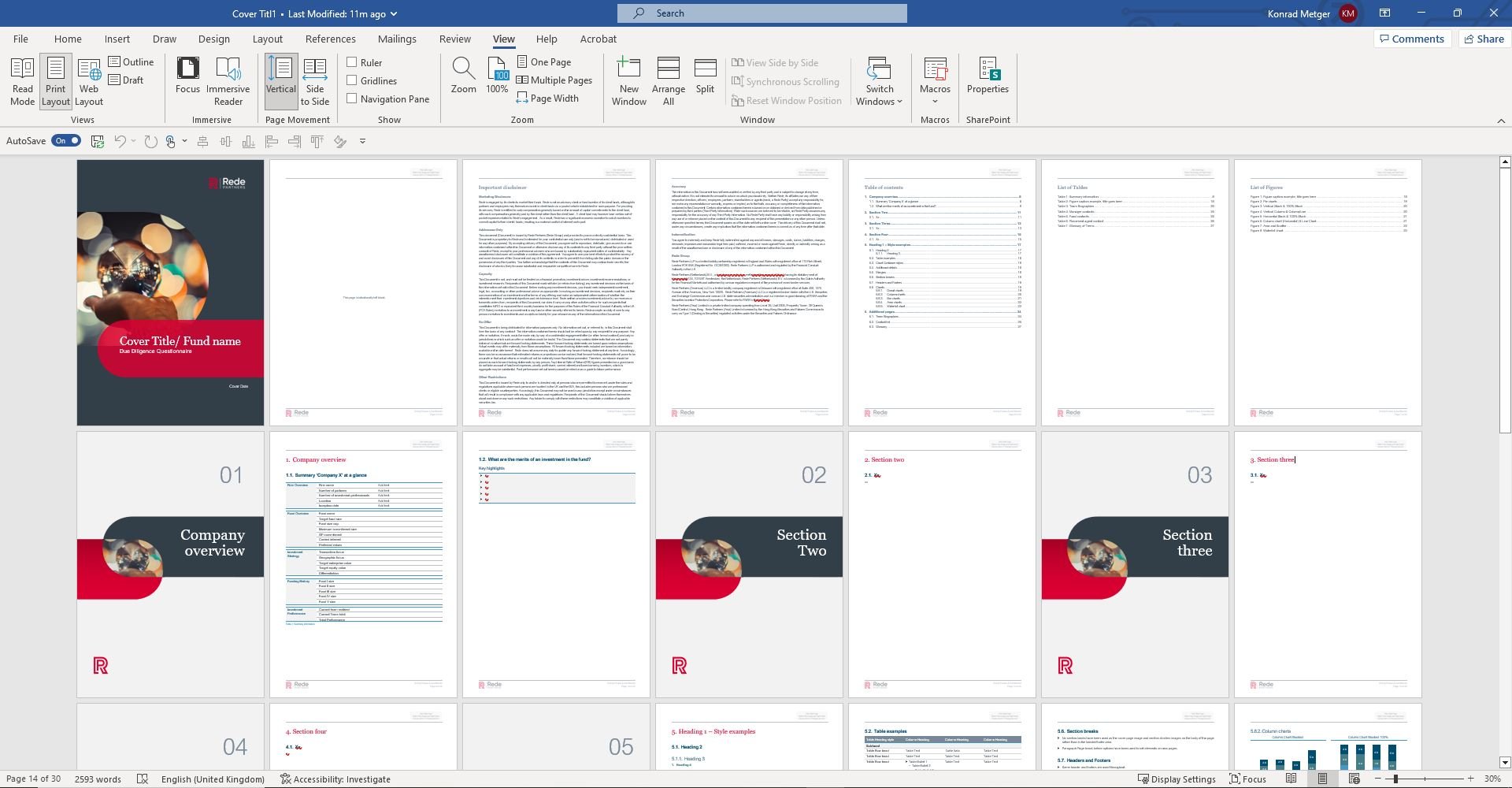Click Konrad Metger account avatar
The width and height of the screenshot is (1512, 788).
point(1348,13)
